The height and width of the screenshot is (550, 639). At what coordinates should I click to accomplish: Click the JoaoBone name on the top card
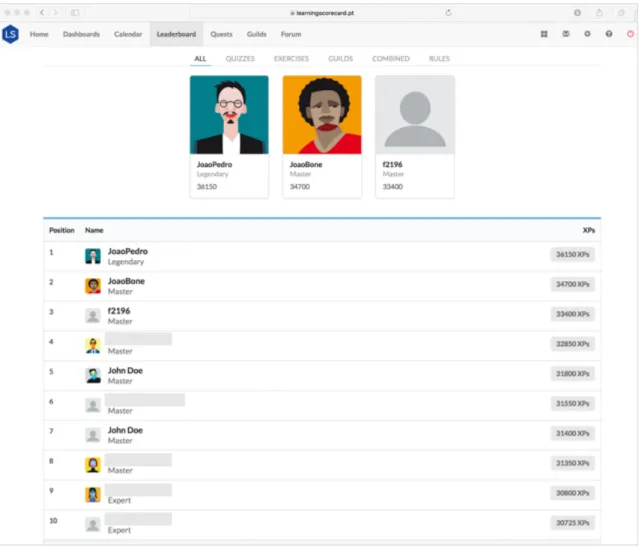[306, 165]
